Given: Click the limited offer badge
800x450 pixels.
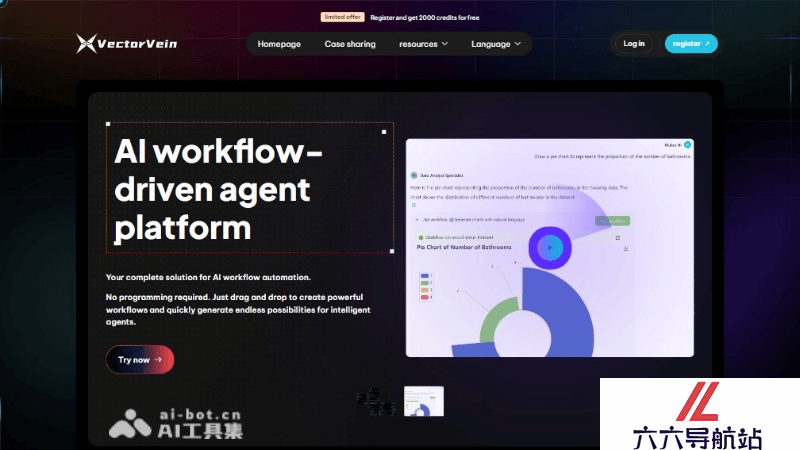Looking at the screenshot, I should click(x=342, y=17).
